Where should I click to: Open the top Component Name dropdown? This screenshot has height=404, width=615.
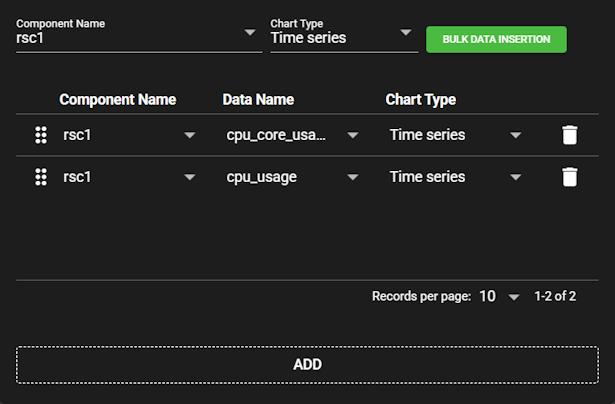250,33
